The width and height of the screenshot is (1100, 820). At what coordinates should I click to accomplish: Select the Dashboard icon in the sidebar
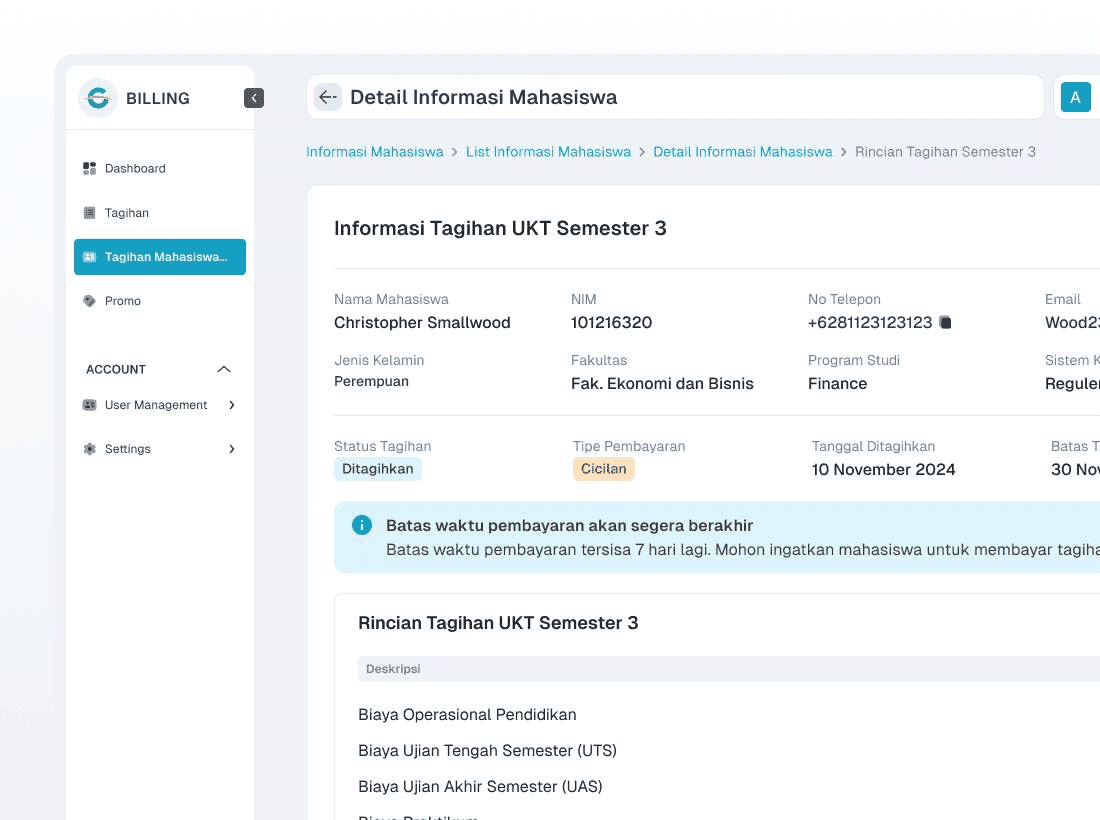[x=89, y=168]
